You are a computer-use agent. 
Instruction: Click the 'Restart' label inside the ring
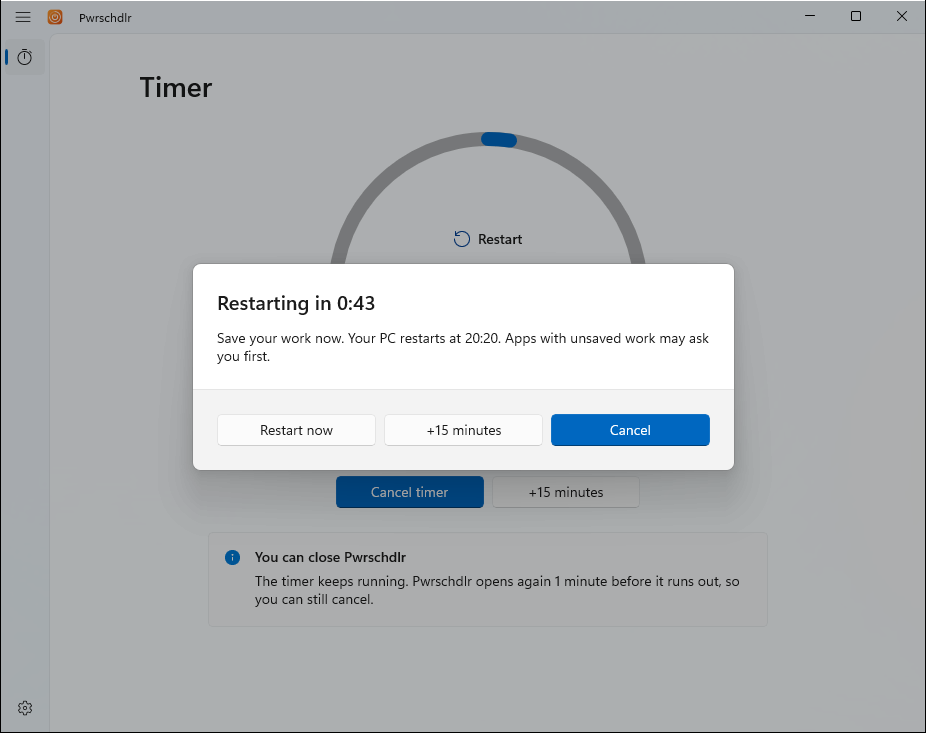500,239
